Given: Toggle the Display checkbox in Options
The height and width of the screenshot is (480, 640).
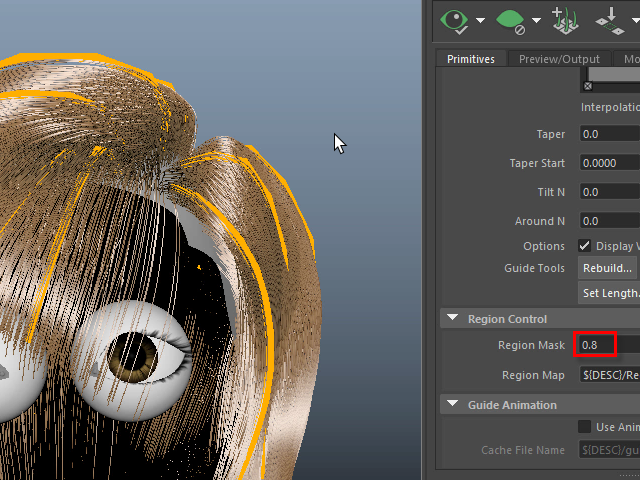Looking at the screenshot, I should (x=585, y=246).
